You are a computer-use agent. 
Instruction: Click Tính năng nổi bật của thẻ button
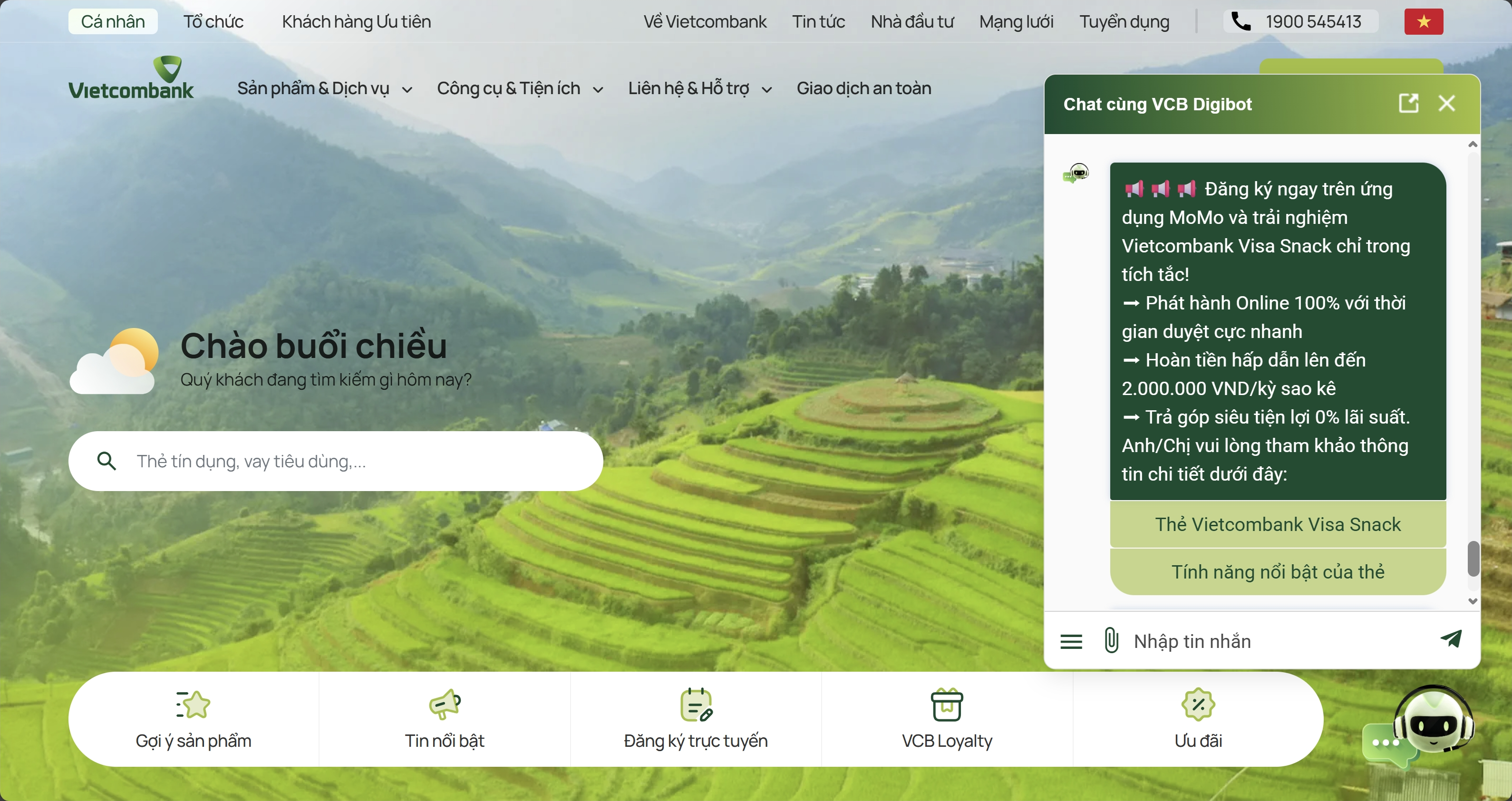point(1278,571)
